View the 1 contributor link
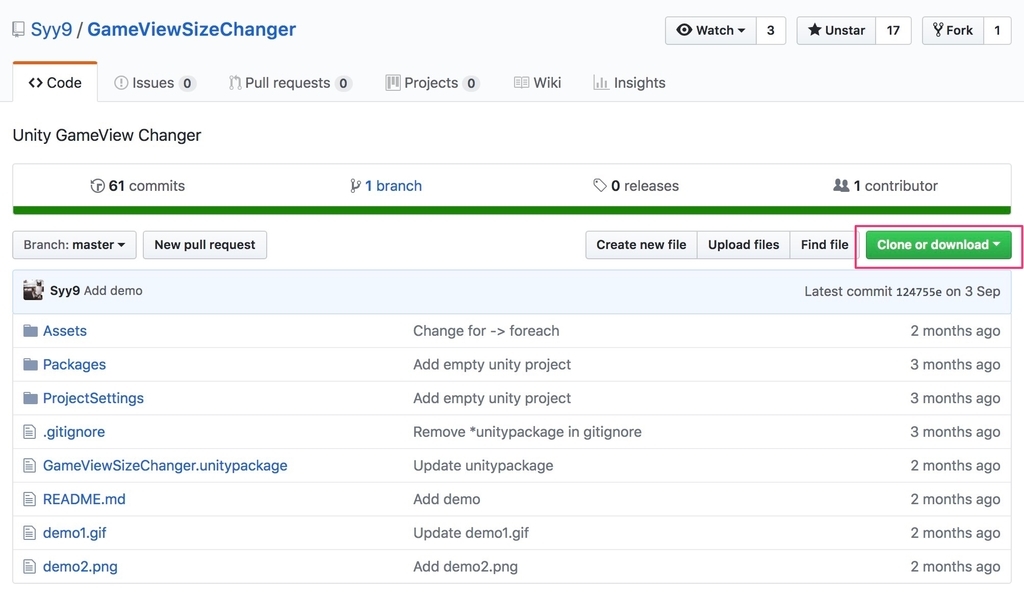 click(x=886, y=186)
